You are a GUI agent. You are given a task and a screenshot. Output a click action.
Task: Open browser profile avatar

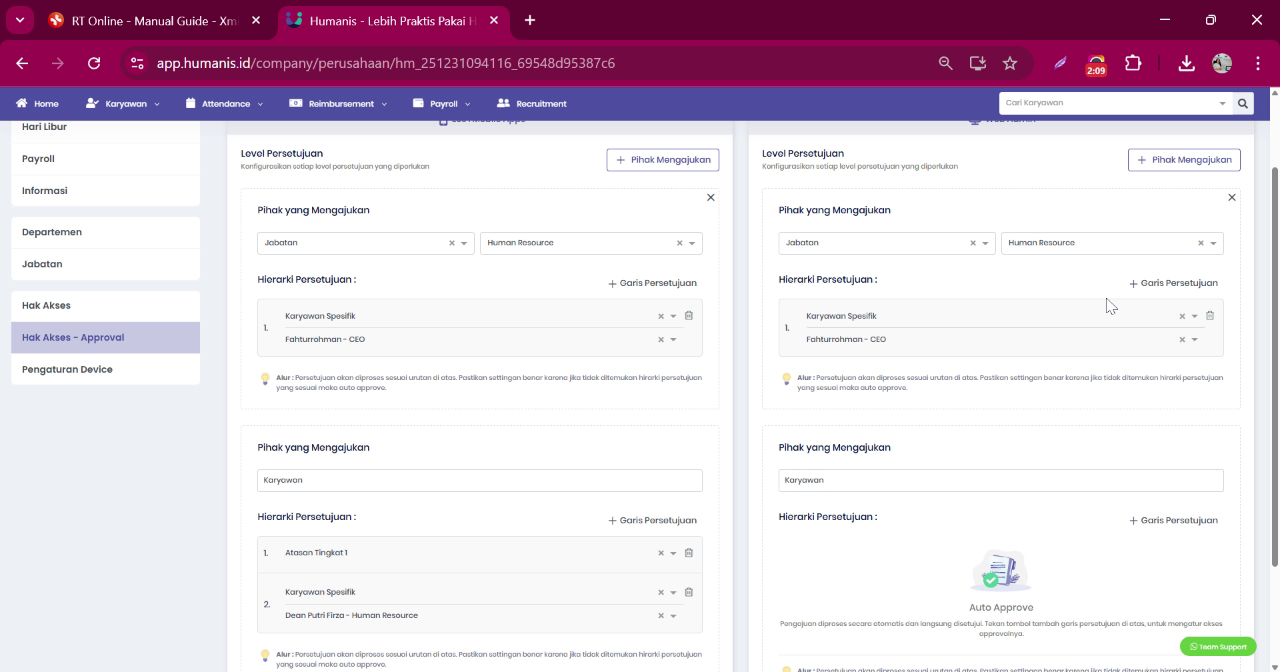click(x=1222, y=63)
